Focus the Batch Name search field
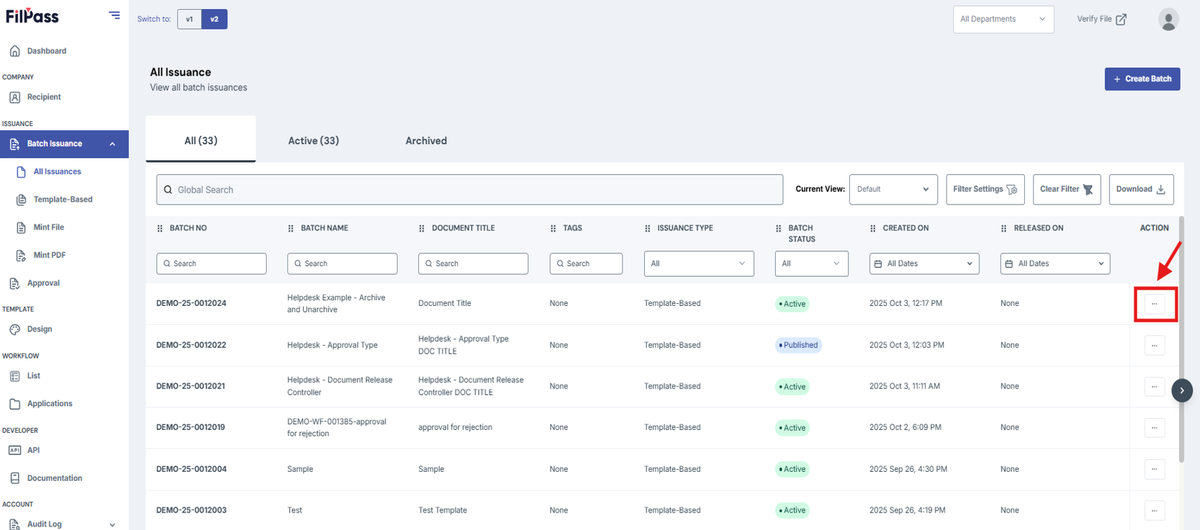The width and height of the screenshot is (1200, 530). [x=343, y=263]
